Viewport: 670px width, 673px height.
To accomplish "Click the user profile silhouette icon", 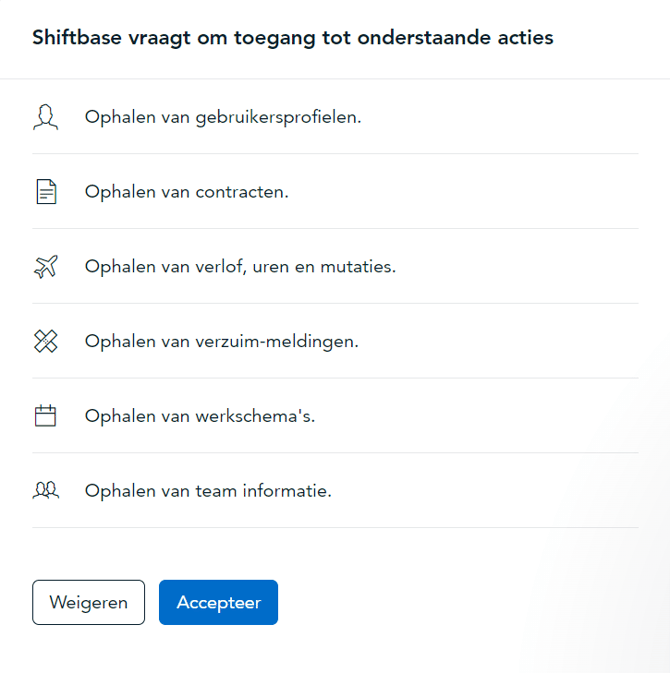I will click(x=46, y=117).
